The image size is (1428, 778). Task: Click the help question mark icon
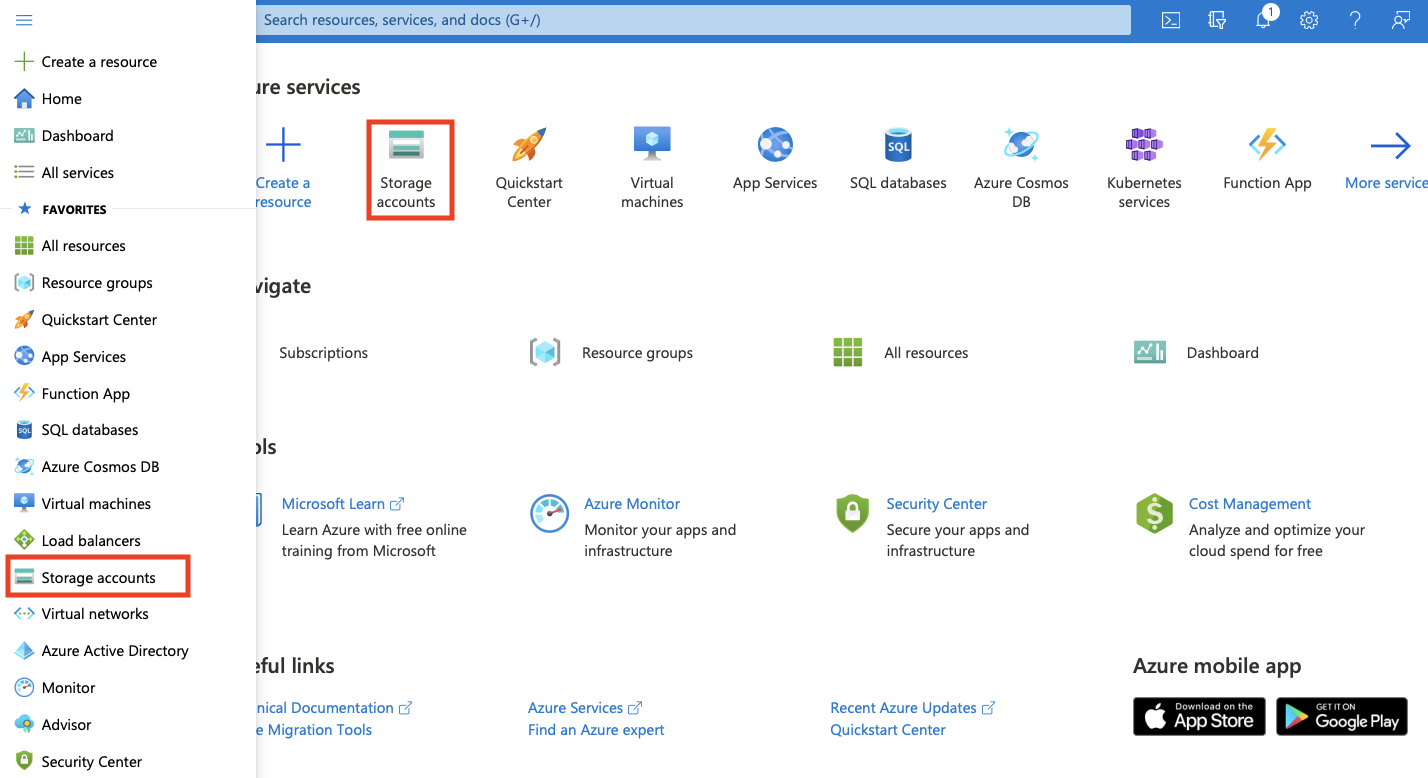click(1355, 20)
